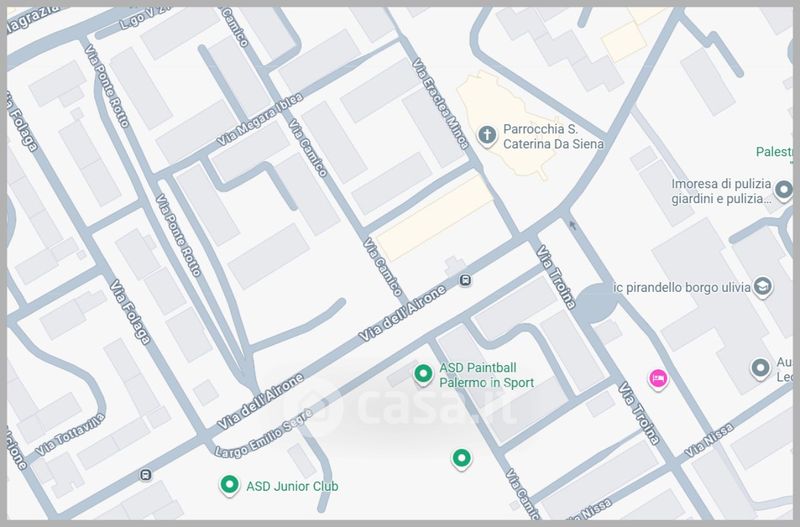
Task: Open the bus stop icon on Via dell'Airone
Action: click(x=466, y=280)
